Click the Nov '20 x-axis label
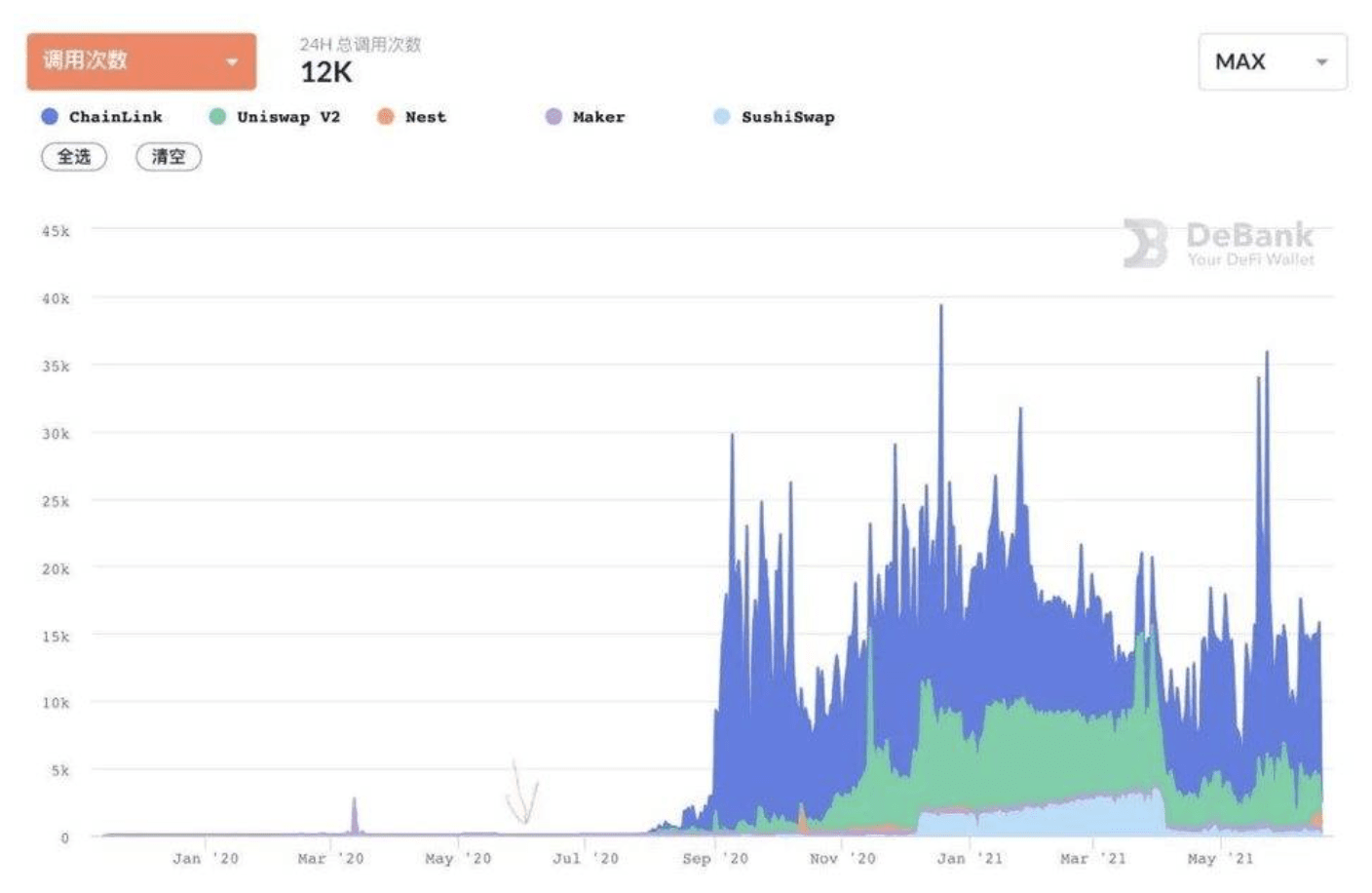The height and width of the screenshot is (893, 1372). [843, 859]
